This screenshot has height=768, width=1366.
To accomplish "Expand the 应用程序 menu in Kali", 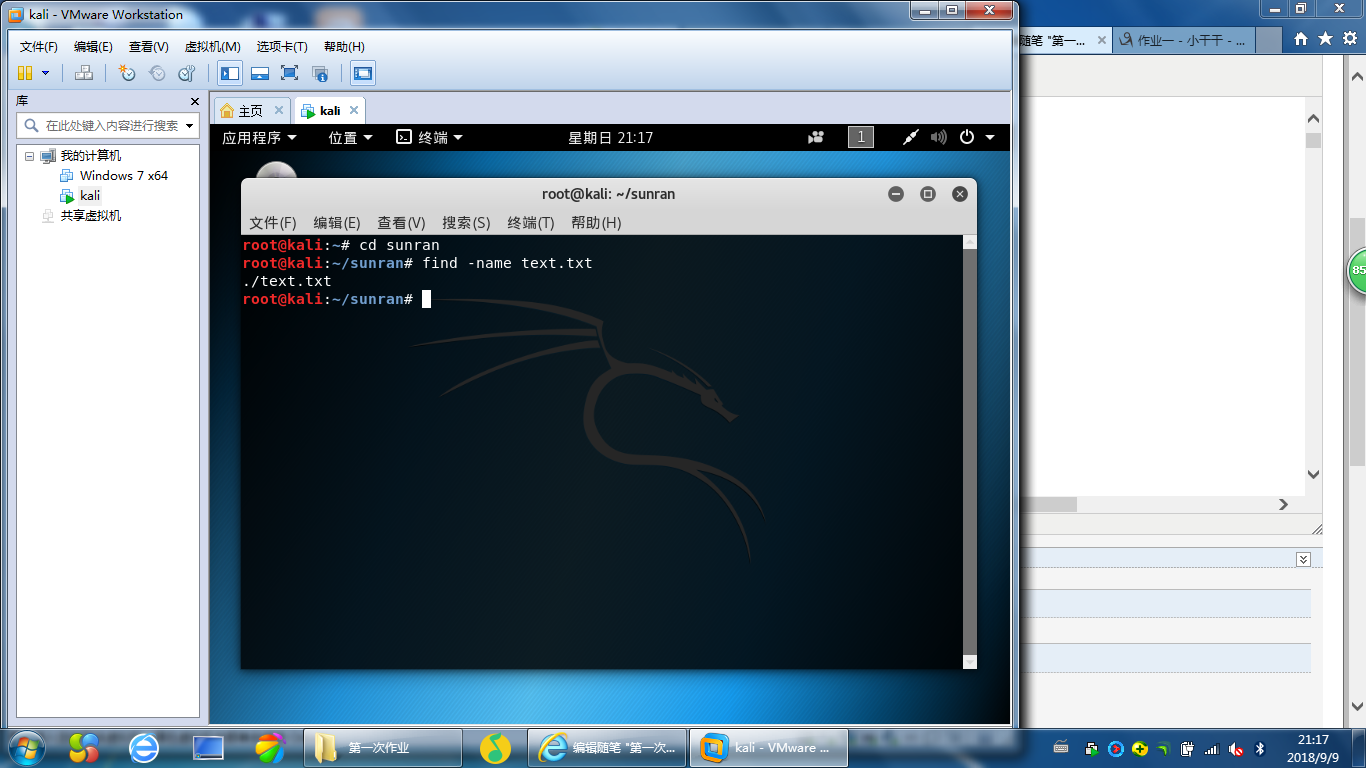I will (x=259, y=138).
